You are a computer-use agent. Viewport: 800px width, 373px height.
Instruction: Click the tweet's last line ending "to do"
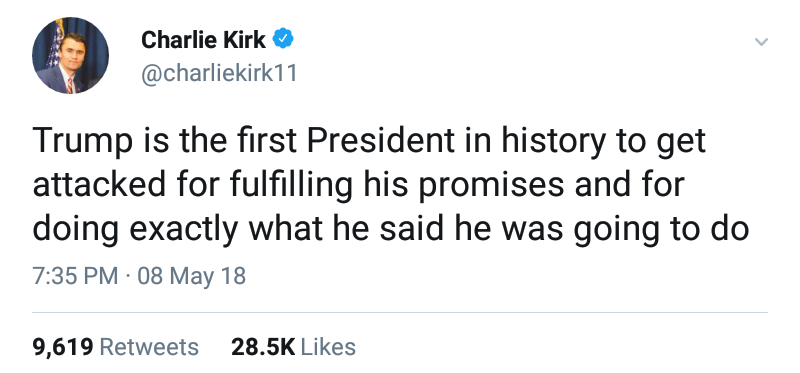point(391,230)
